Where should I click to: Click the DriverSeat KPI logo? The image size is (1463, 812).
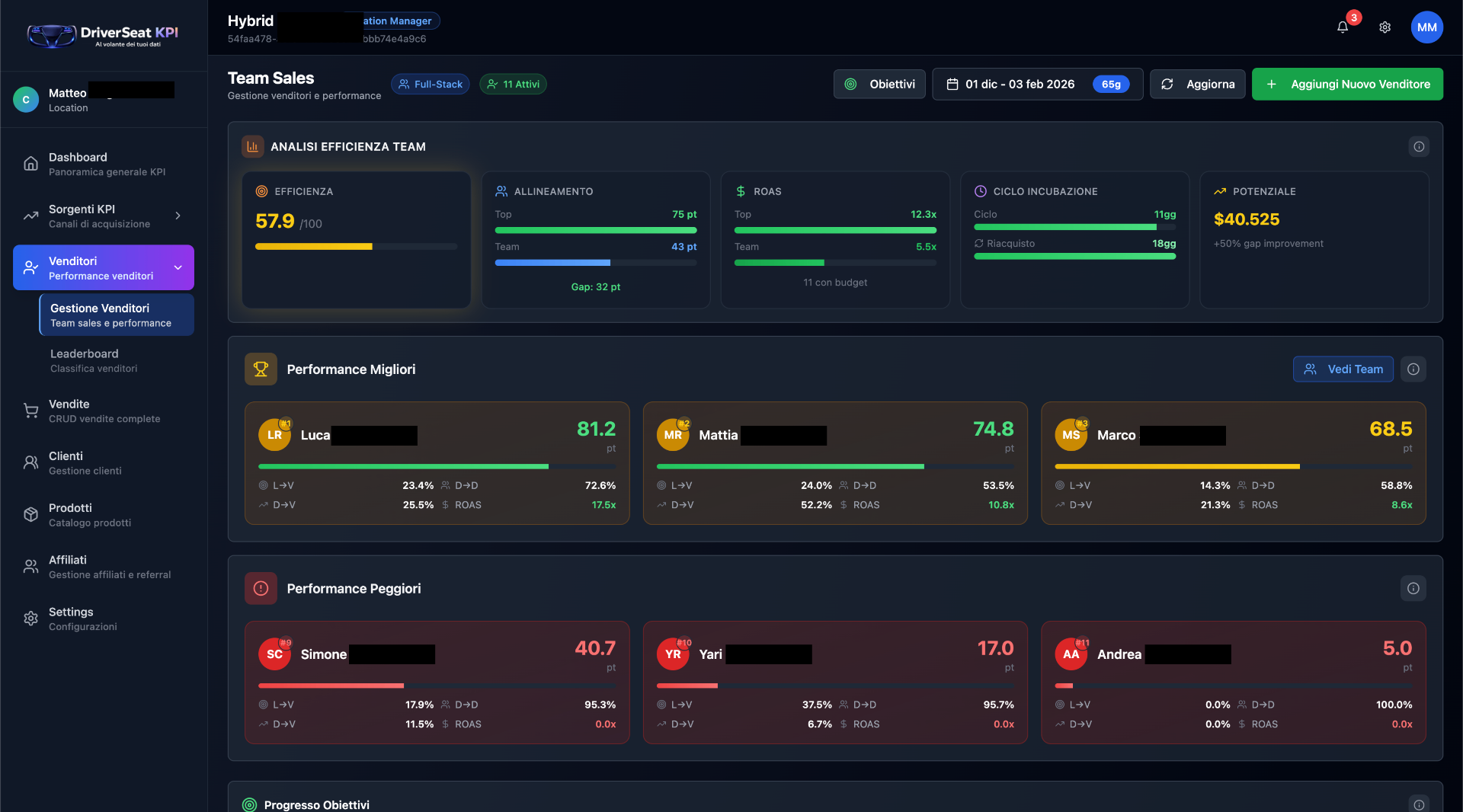pyautogui.click(x=103, y=35)
